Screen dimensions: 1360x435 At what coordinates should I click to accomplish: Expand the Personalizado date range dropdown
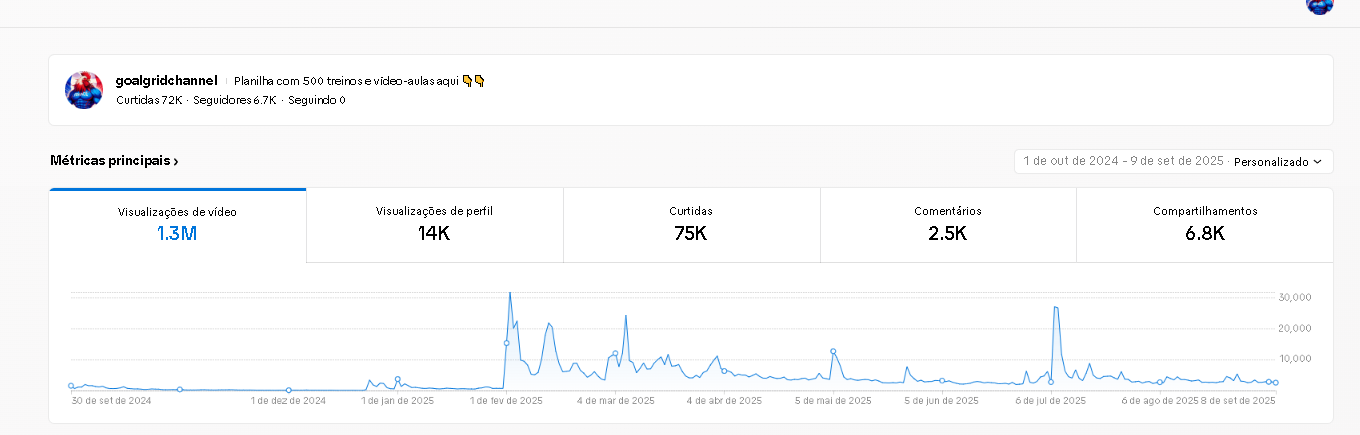[1277, 162]
